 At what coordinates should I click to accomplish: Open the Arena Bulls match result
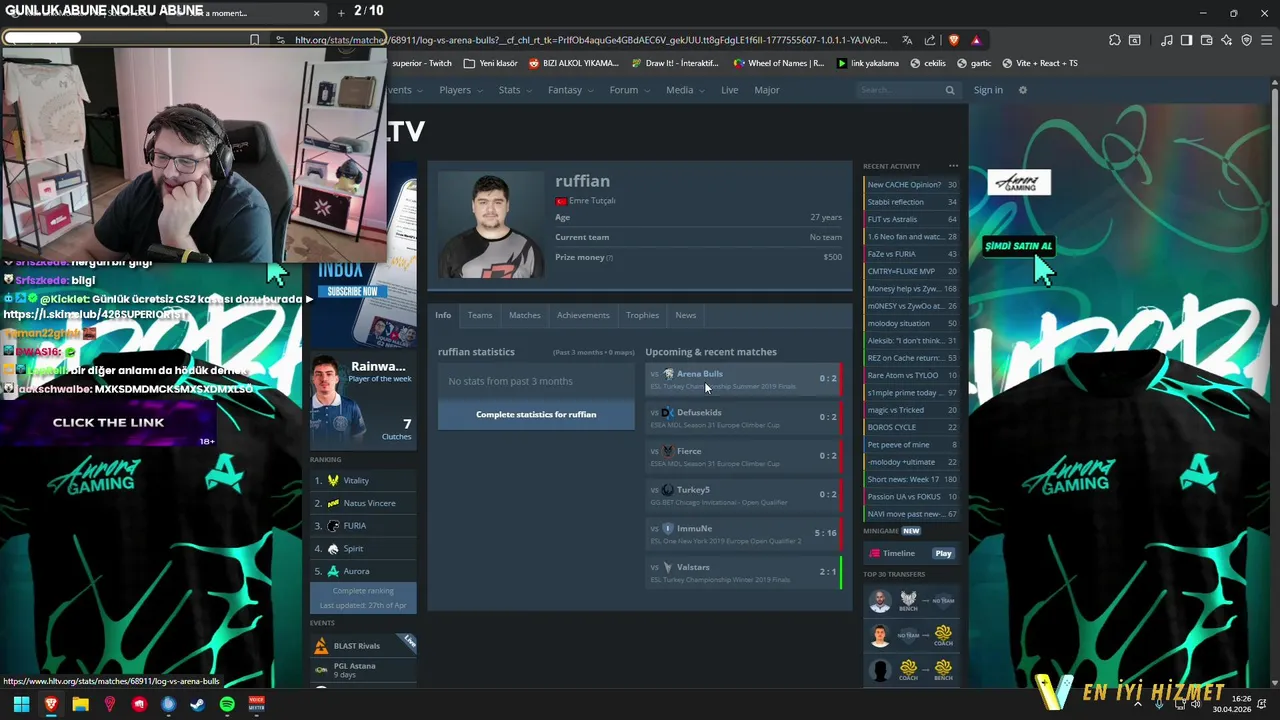(744, 379)
